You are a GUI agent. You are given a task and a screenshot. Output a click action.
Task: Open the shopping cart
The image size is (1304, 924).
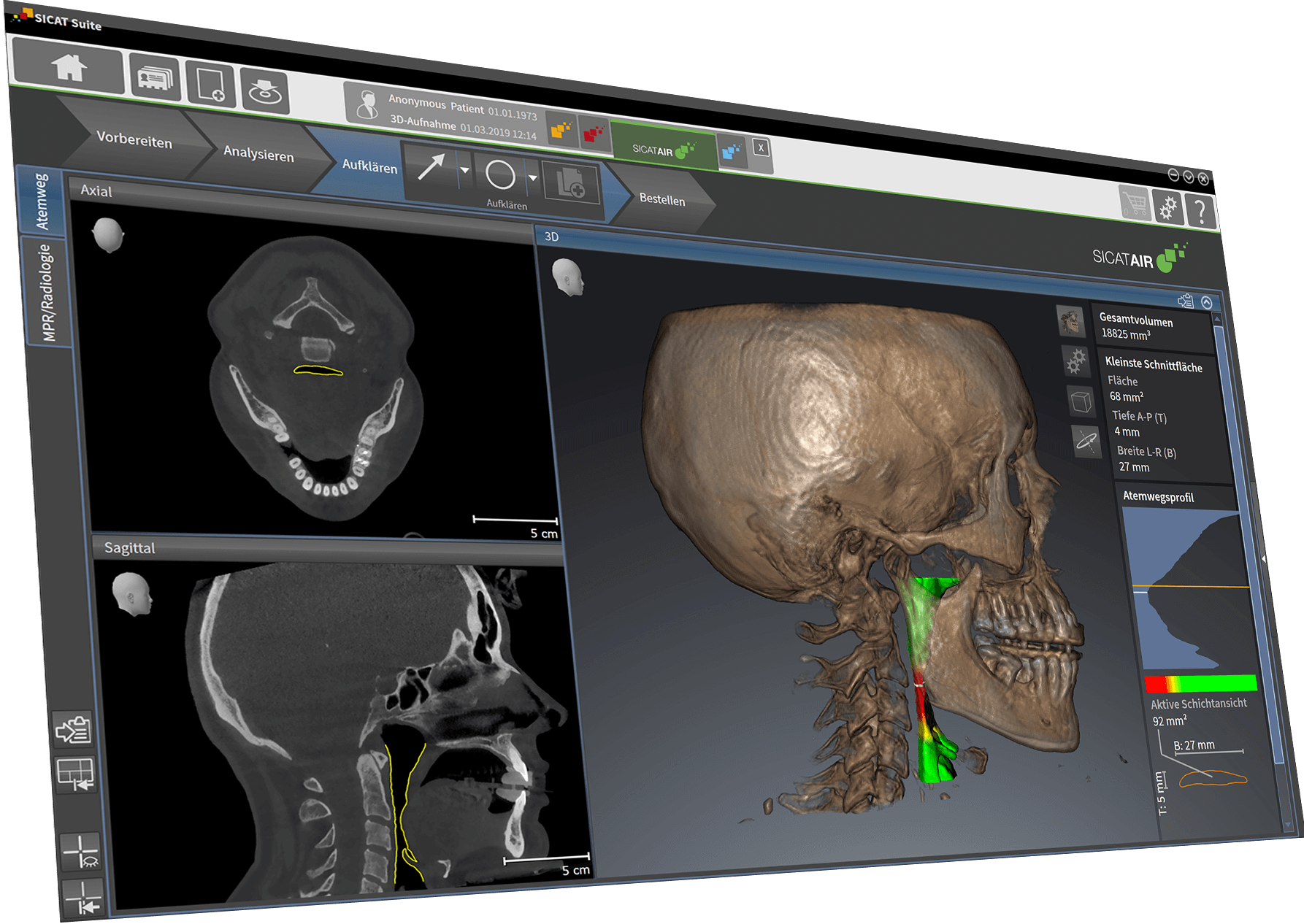pos(1134,204)
